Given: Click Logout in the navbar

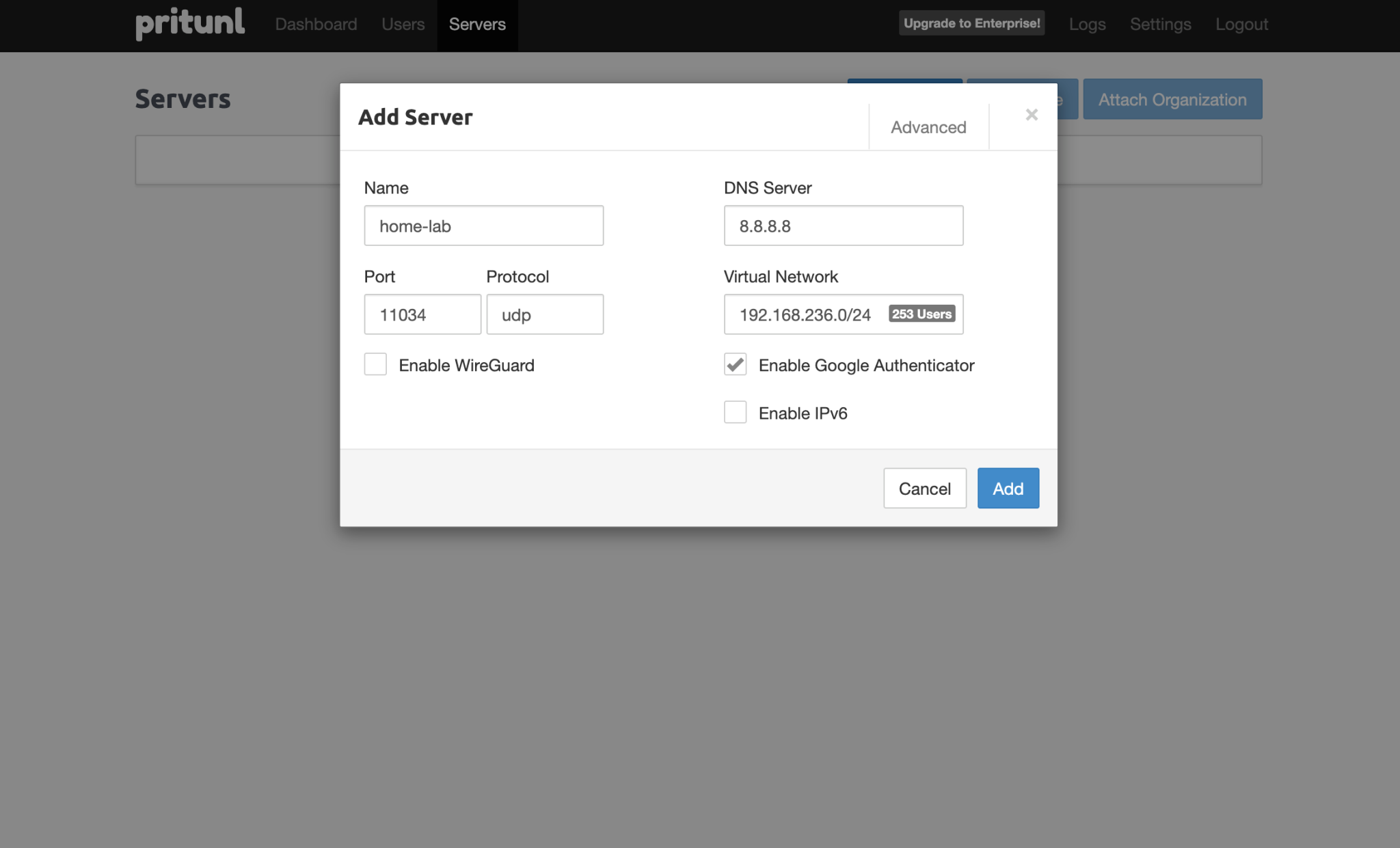Looking at the screenshot, I should [x=1241, y=25].
